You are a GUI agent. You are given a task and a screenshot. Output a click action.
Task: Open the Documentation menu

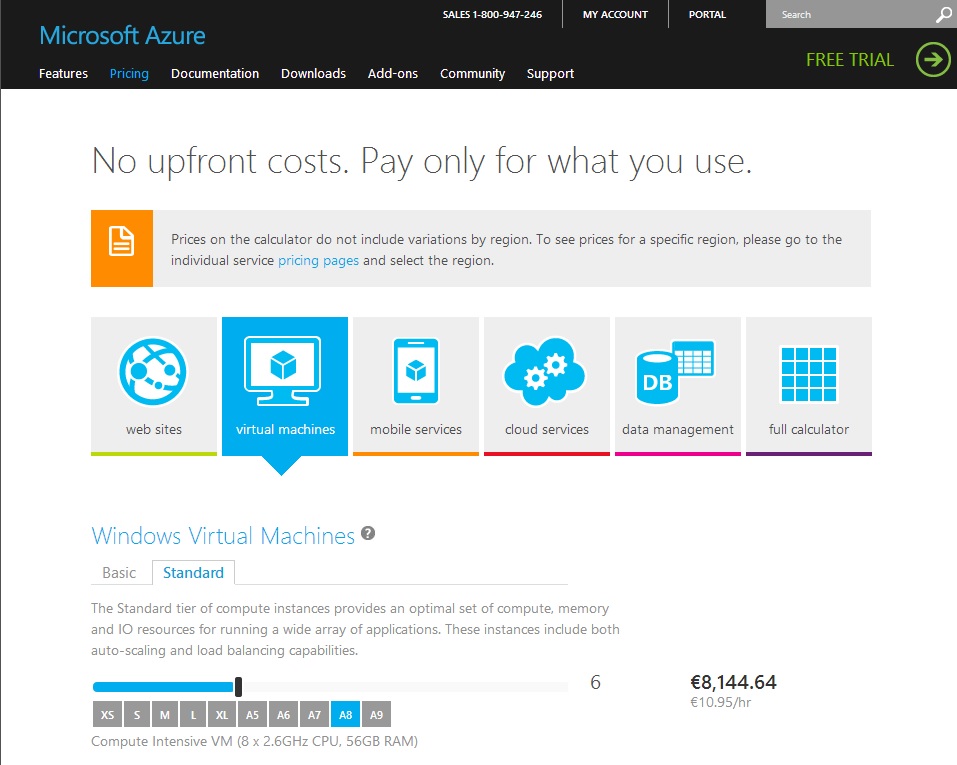point(215,73)
